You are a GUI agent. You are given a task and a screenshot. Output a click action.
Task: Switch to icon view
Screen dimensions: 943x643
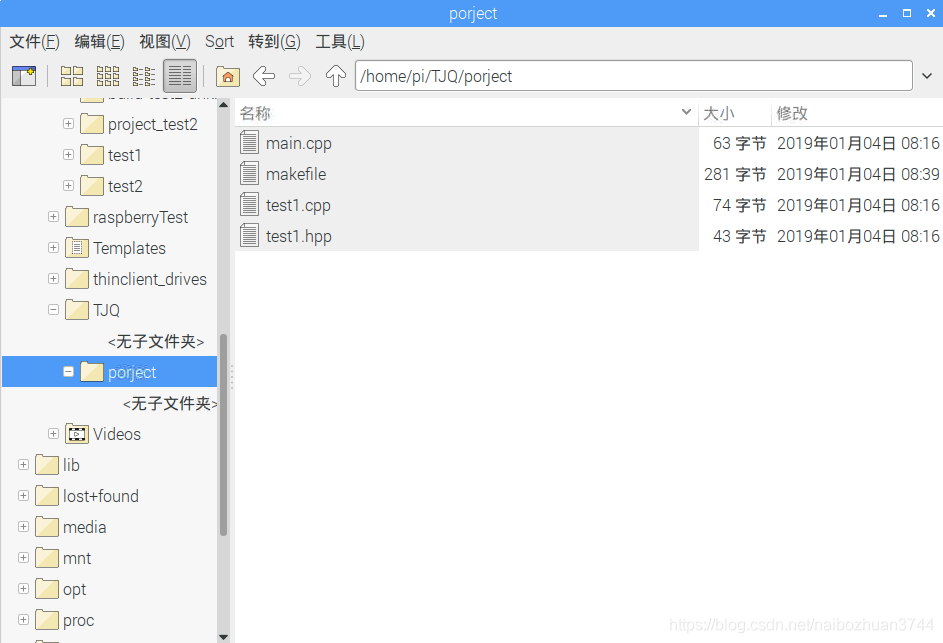(x=71, y=75)
